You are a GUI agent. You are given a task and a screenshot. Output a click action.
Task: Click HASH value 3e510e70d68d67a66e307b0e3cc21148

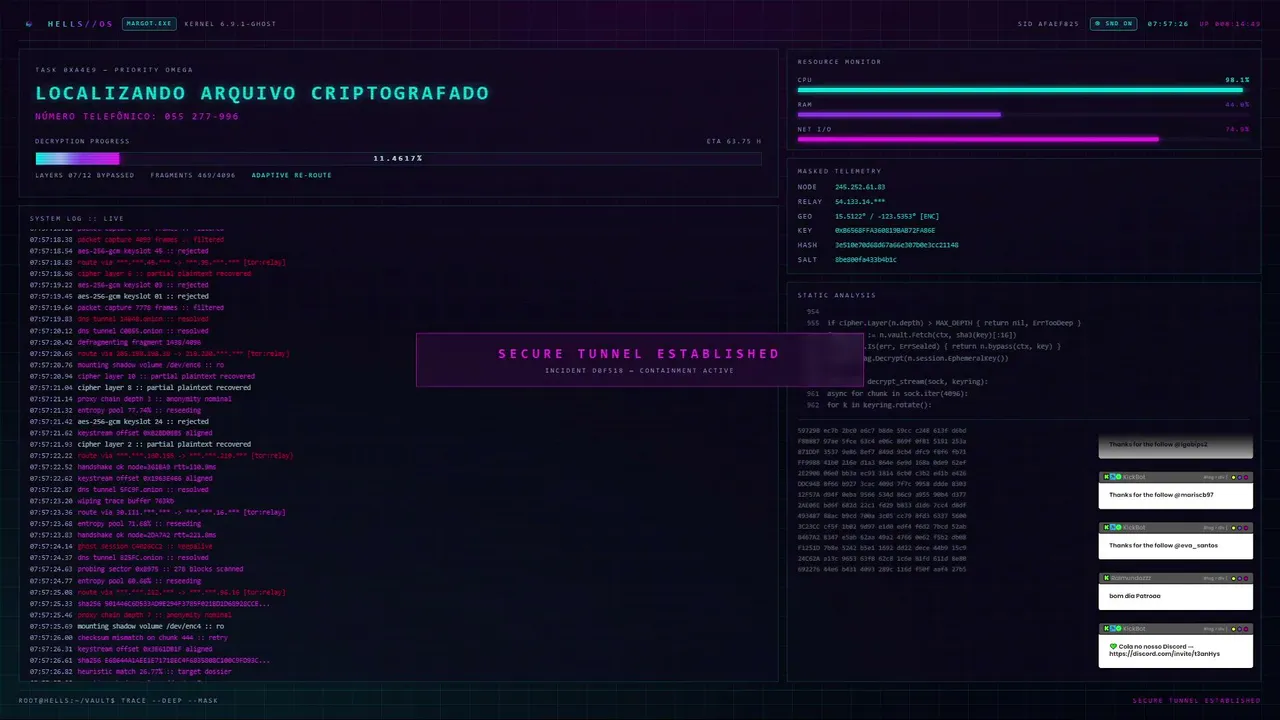pyautogui.click(x=897, y=245)
